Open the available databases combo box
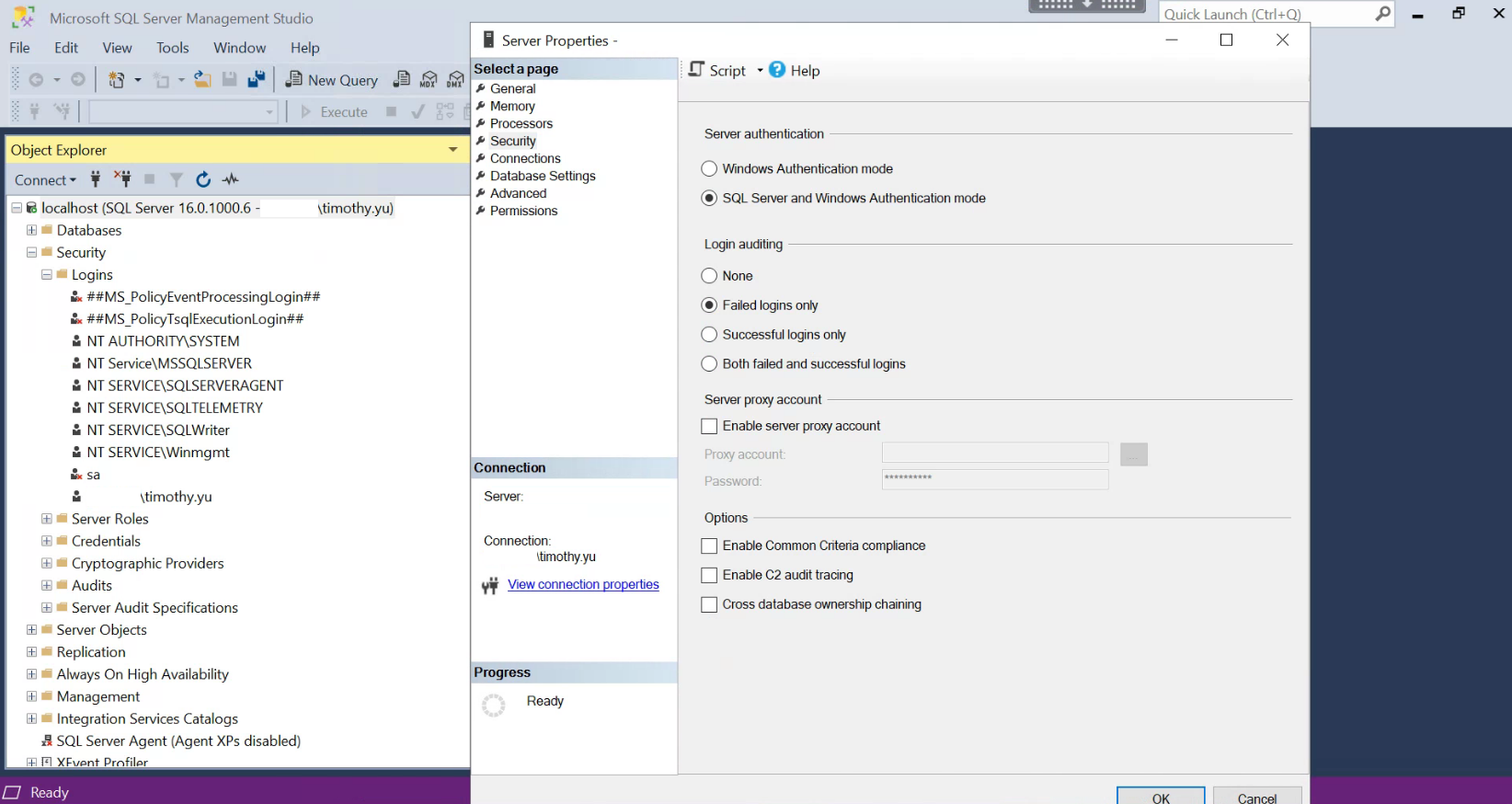The image size is (1512, 804). 183,112
